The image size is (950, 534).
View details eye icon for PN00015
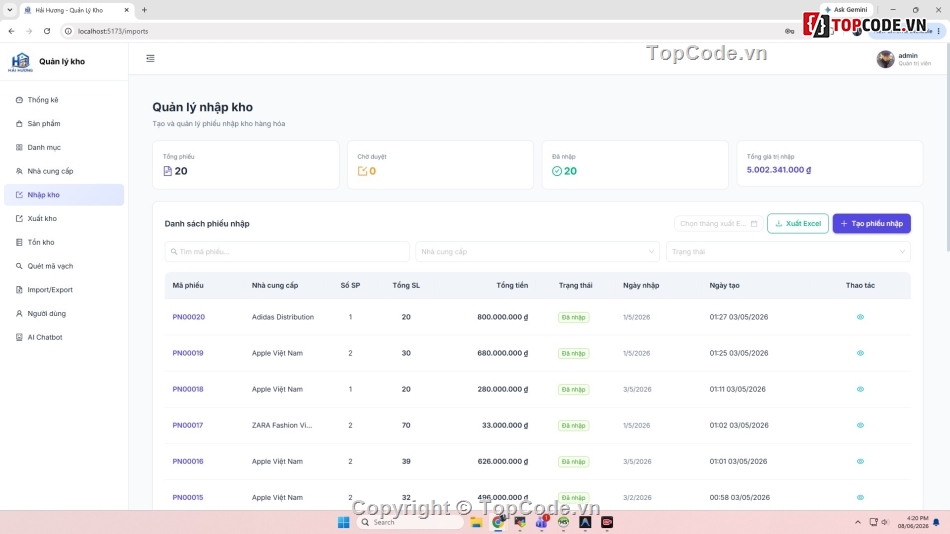tap(860, 498)
